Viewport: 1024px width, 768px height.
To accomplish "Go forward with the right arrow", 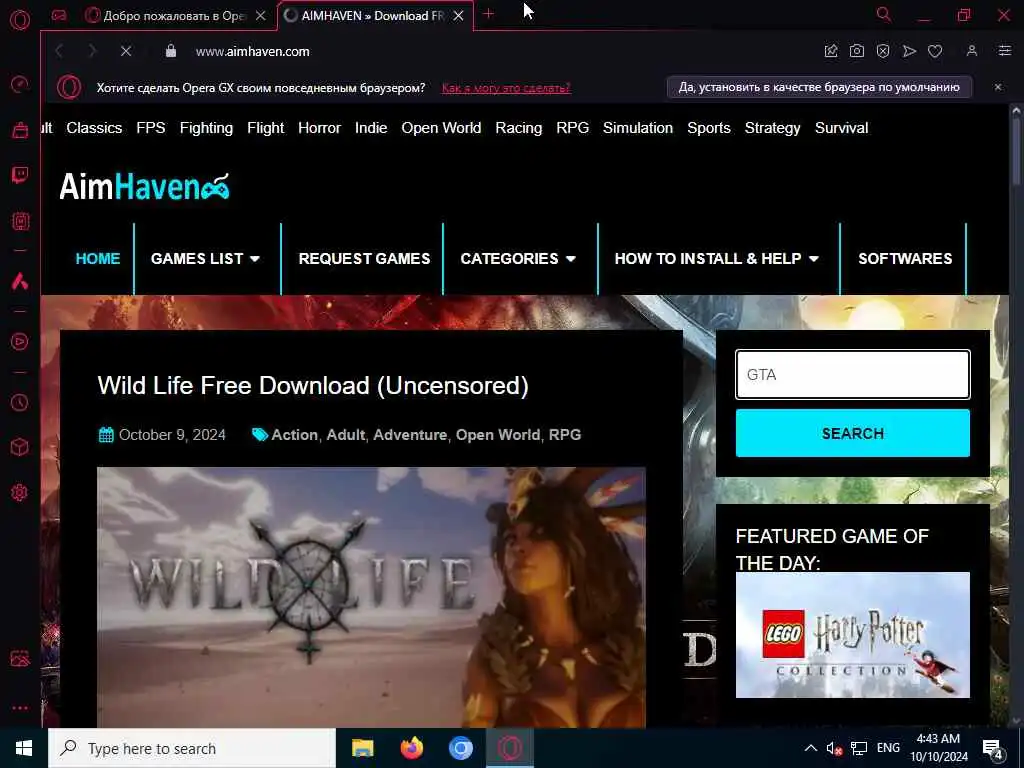I will coord(92,51).
